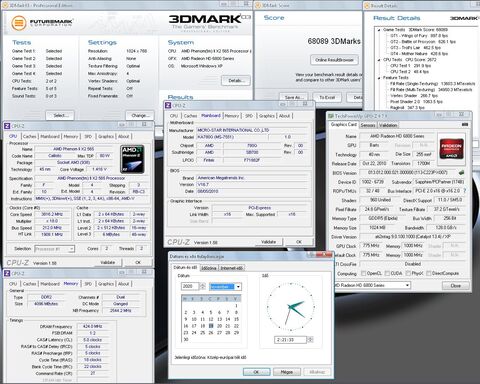Click the KA780G (MS-7551) model field

(x=232, y=137)
